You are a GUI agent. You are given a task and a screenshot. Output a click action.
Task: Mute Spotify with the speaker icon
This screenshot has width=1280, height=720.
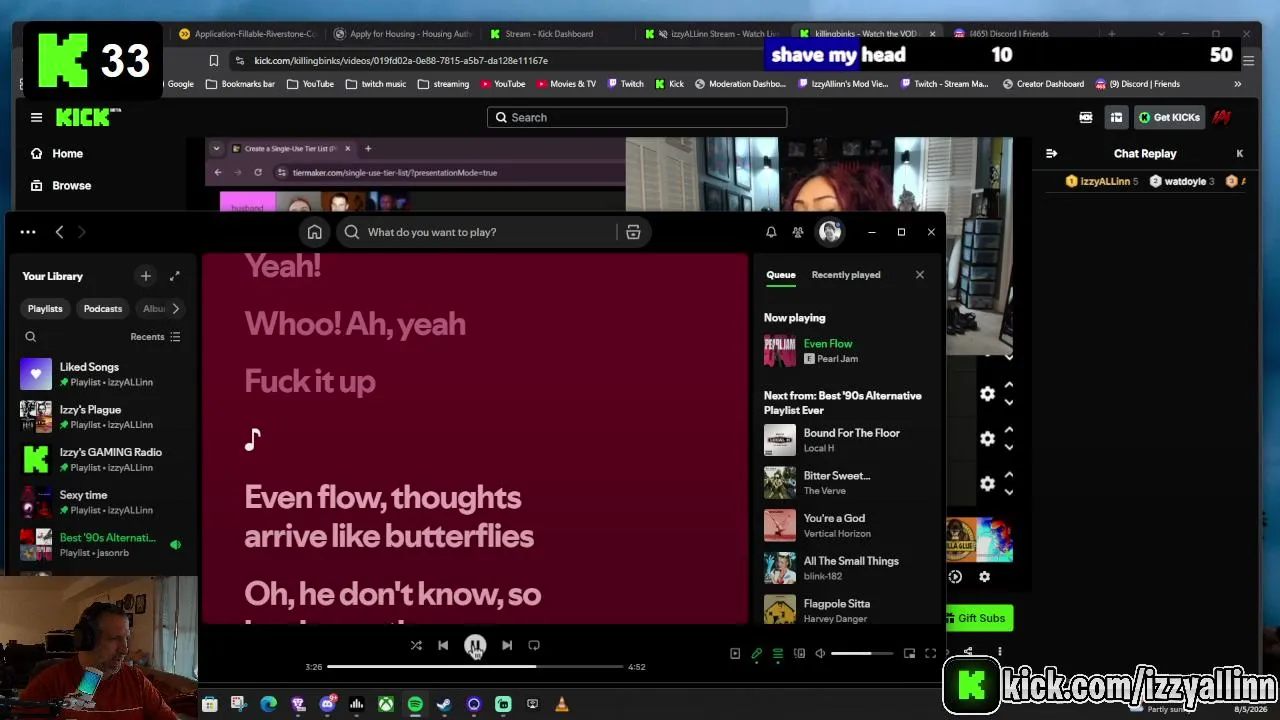point(820,654)
